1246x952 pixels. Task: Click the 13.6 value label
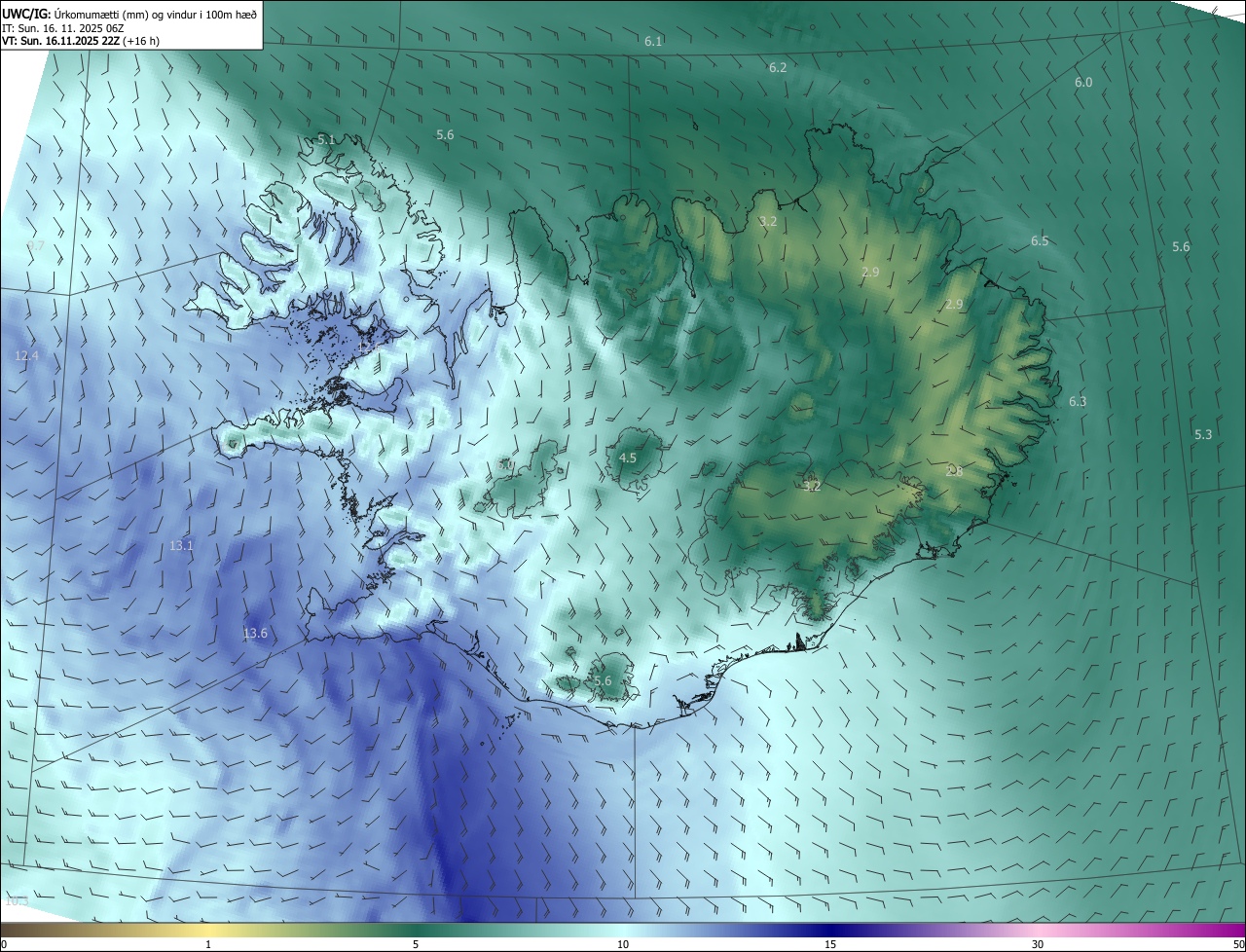[255, 633]
